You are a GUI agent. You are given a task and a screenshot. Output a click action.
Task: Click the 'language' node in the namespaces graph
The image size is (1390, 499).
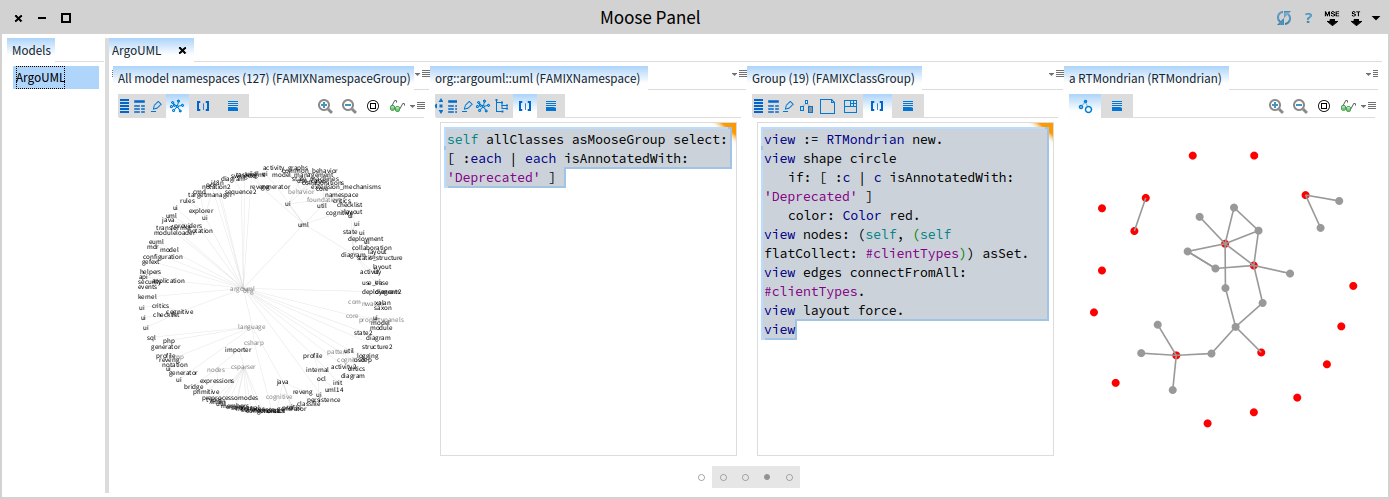251,327
